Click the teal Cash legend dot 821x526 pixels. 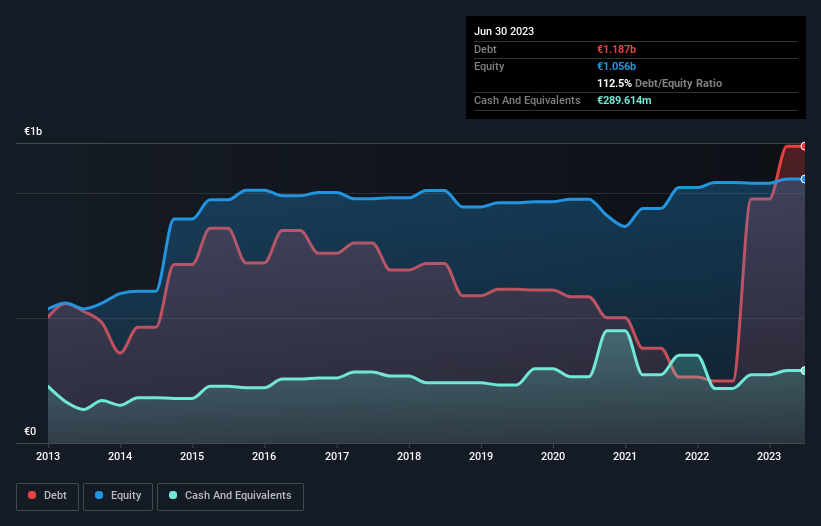click(173, 495)
